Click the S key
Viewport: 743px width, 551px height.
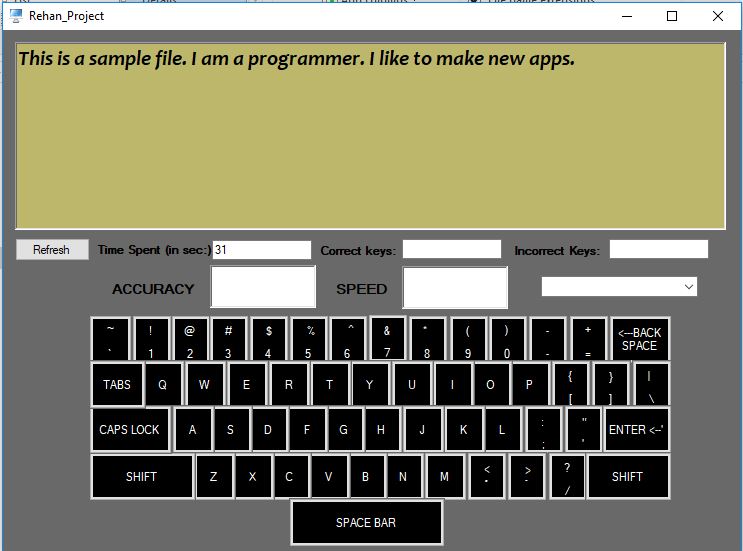point(231,429)
